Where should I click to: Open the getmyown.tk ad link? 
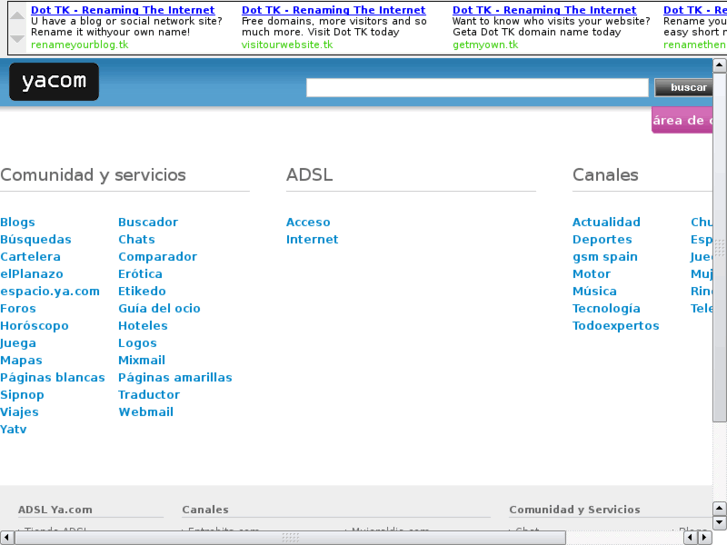[485, 45]
